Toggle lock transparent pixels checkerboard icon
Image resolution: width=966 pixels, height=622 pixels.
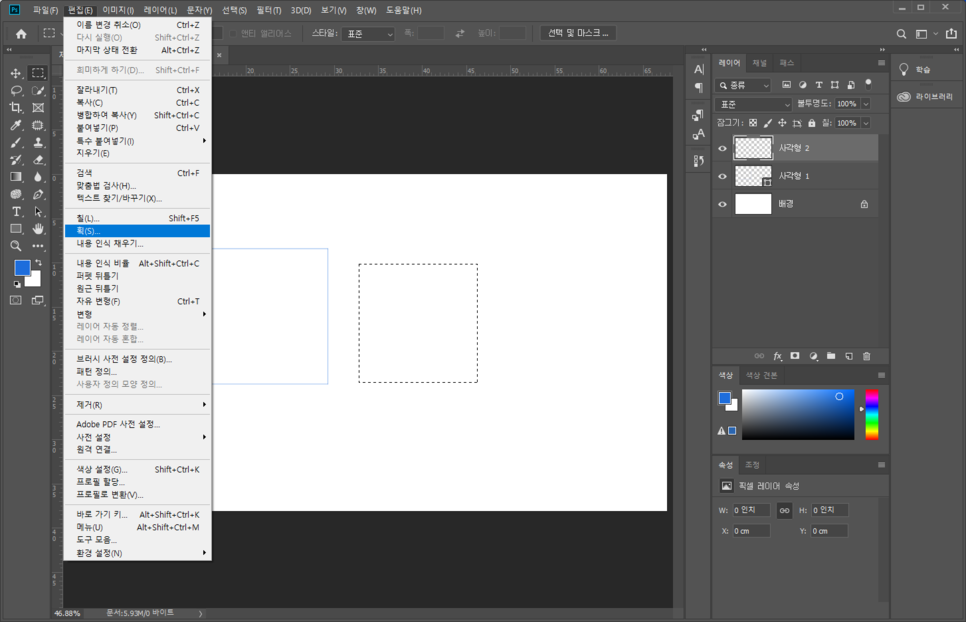[753, 123]
